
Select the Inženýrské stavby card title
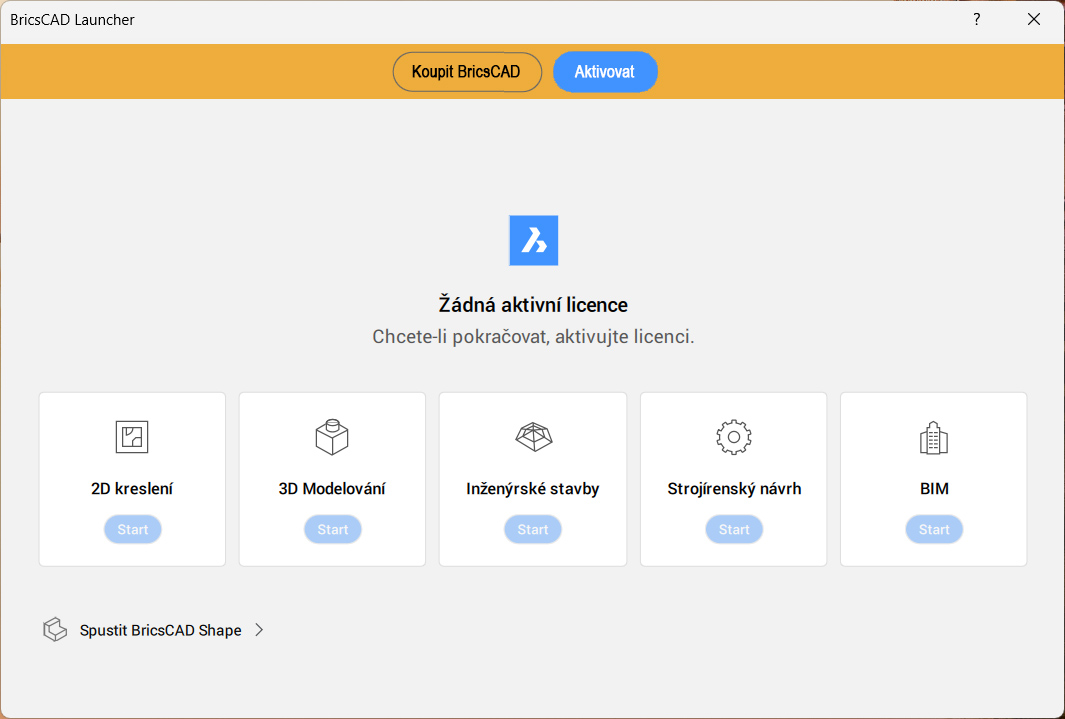pos(533,489)
